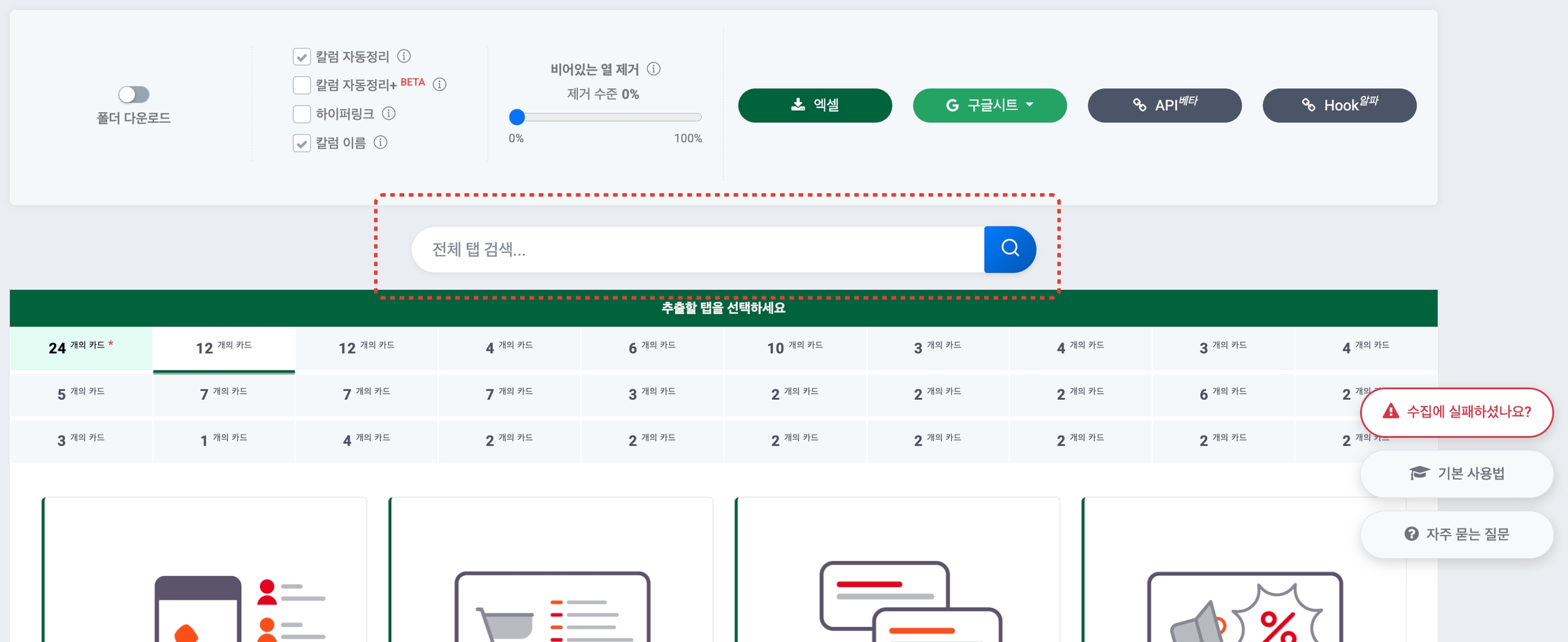The height and width of the screenshot is (642, 1568).
Task: Click the API 베타 button
Action: [x=1164, y=105]
